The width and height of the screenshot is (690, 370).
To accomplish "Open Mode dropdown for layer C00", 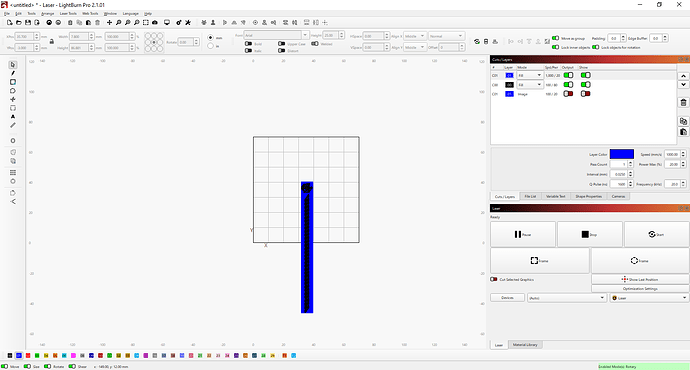I will (x=530, y=84).
